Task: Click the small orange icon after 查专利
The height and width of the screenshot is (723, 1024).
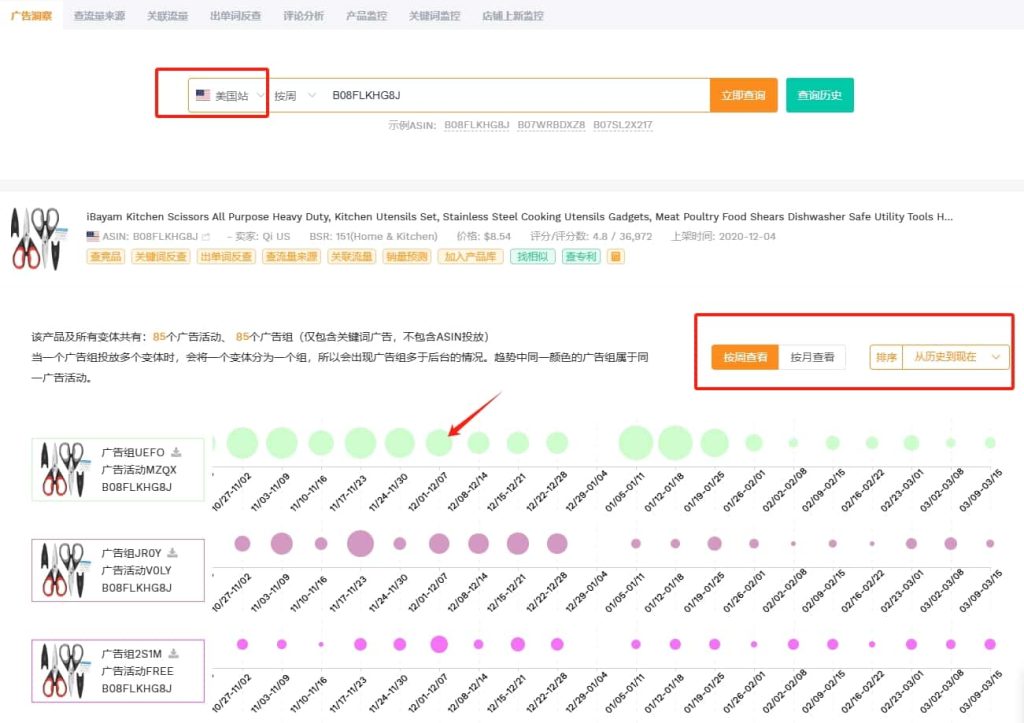Action: [616, 257]
